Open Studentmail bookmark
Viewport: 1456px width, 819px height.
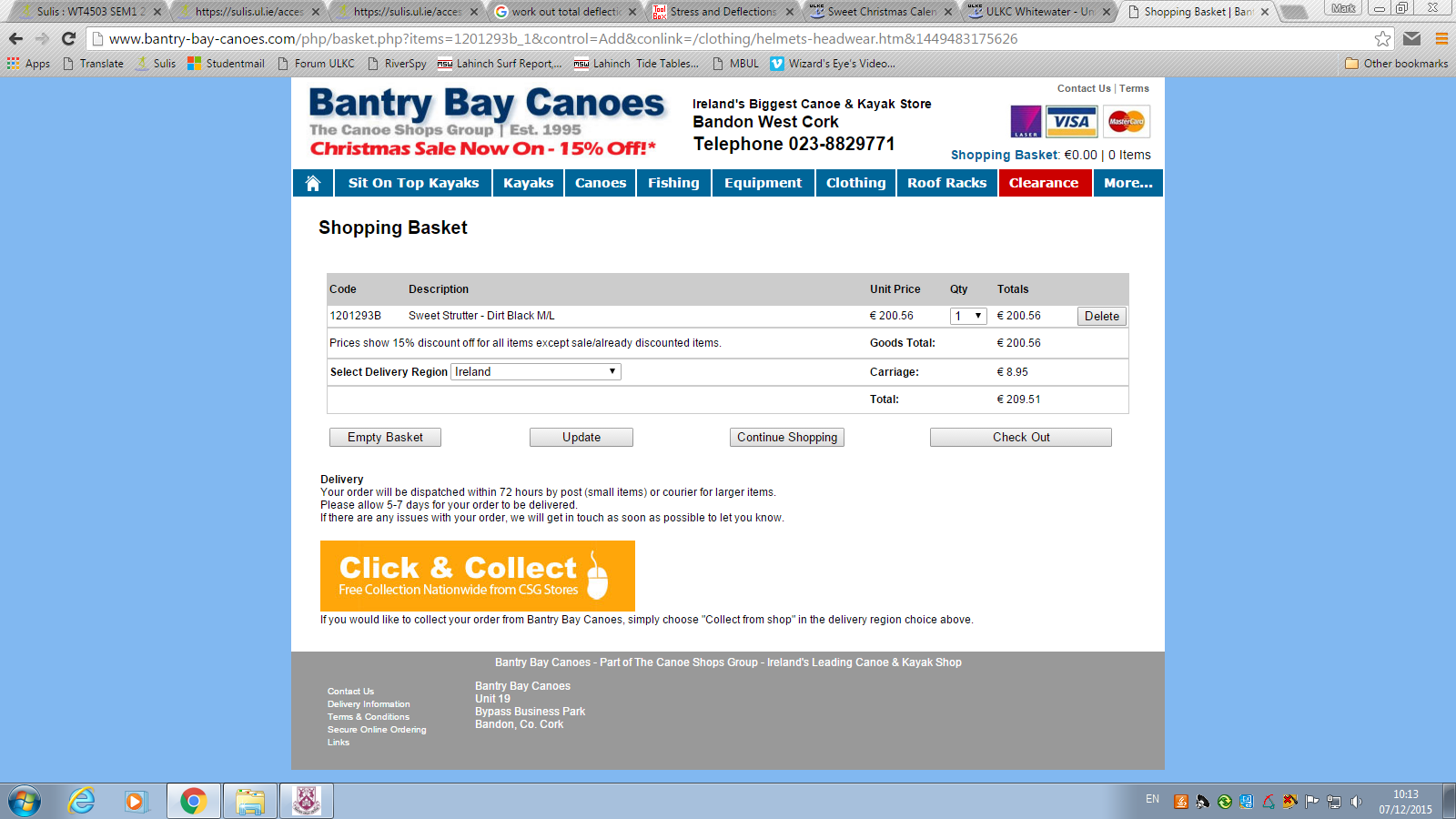point(227,64)
